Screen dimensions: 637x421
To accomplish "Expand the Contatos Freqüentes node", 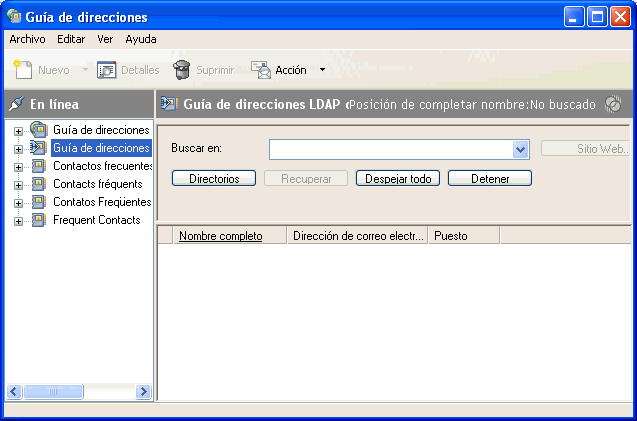I will coord(18,203).
